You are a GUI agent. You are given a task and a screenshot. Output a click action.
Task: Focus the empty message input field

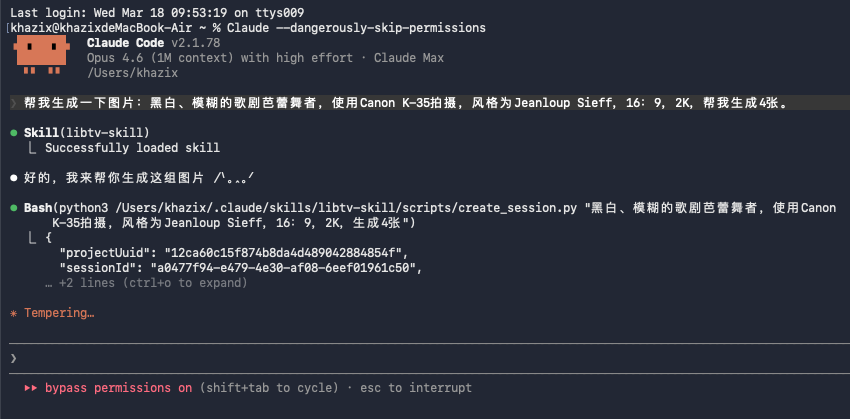coord(400,358)
